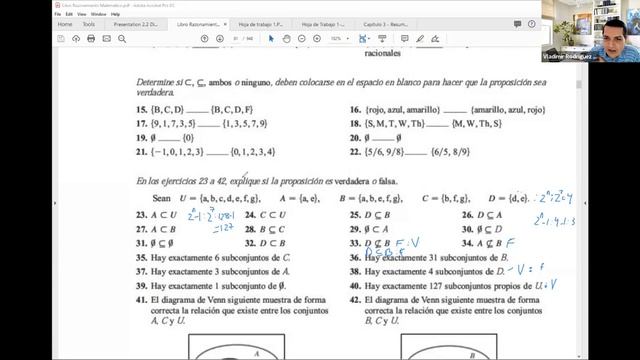This screenshot has width=640, height=360.
Task: Click the U = {a, b, c, d, e, f, g} definition
Action: [x=220, y=199]
